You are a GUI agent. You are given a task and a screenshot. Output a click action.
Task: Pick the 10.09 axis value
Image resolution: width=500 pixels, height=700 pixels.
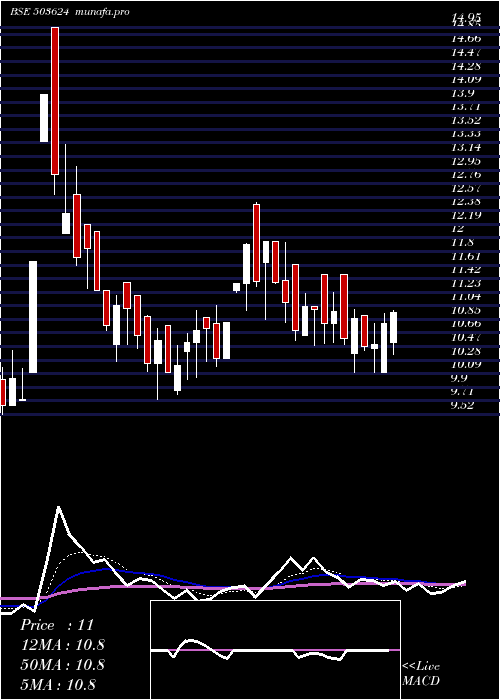point(466,364)
